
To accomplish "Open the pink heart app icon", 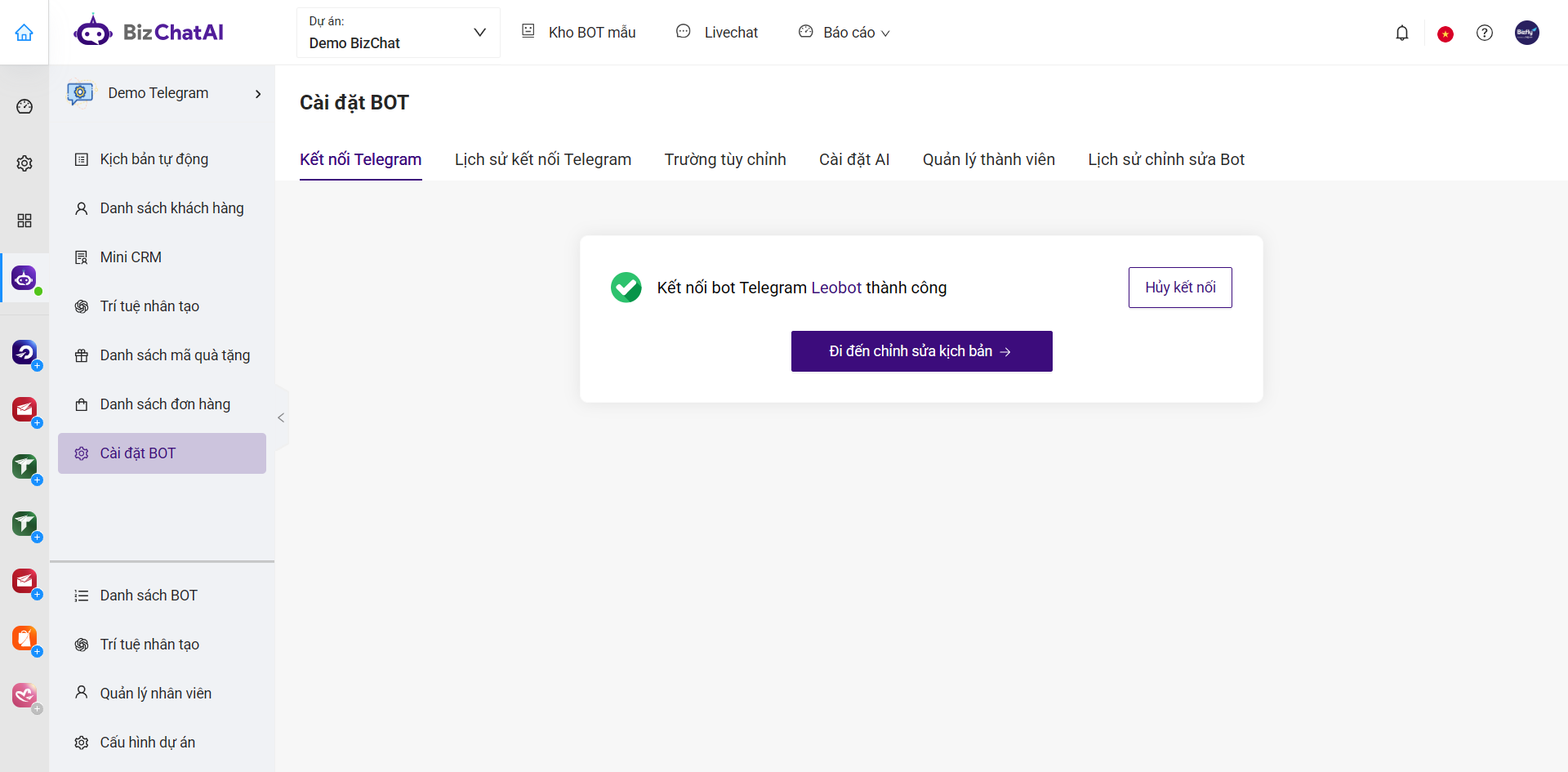I will tap(24, 695).
